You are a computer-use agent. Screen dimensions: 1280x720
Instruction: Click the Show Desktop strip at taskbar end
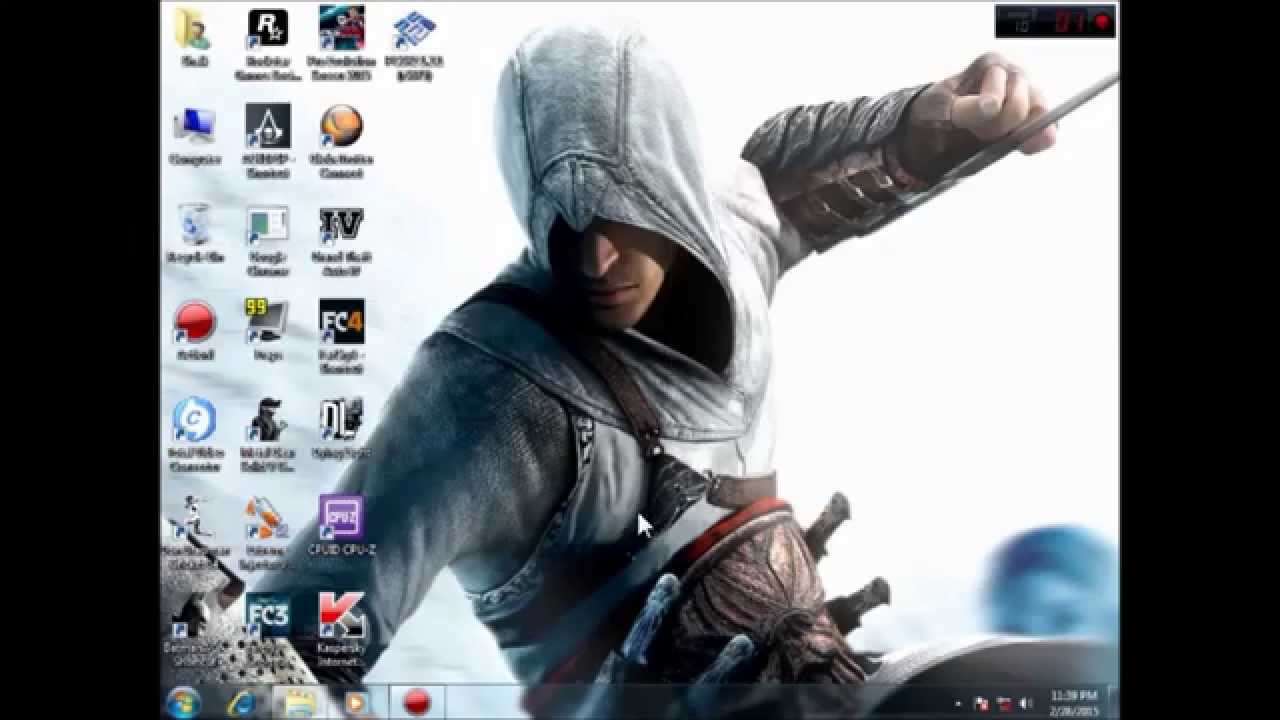1113,702
